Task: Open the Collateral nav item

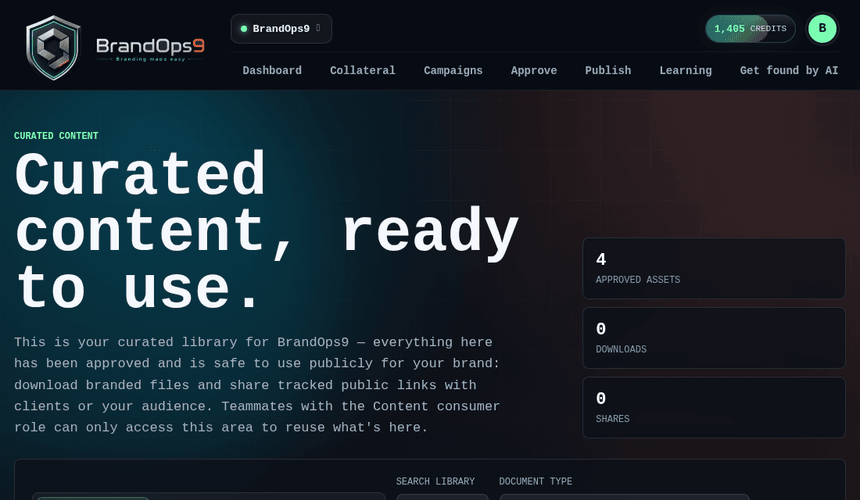Action: click(363, 70)
